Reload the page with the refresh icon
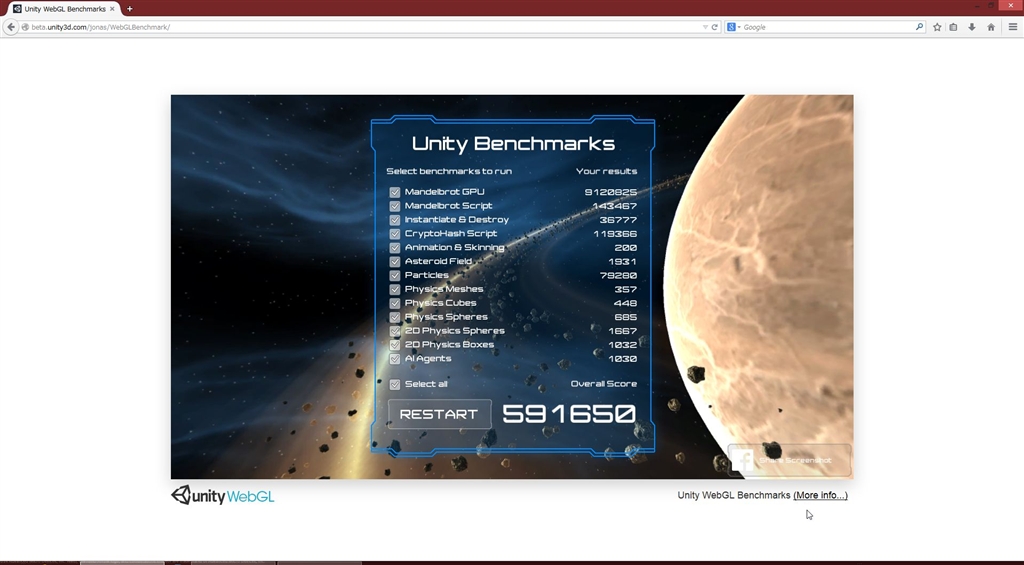The width and height of the screenshot is (1024, 565). [714, 27]
